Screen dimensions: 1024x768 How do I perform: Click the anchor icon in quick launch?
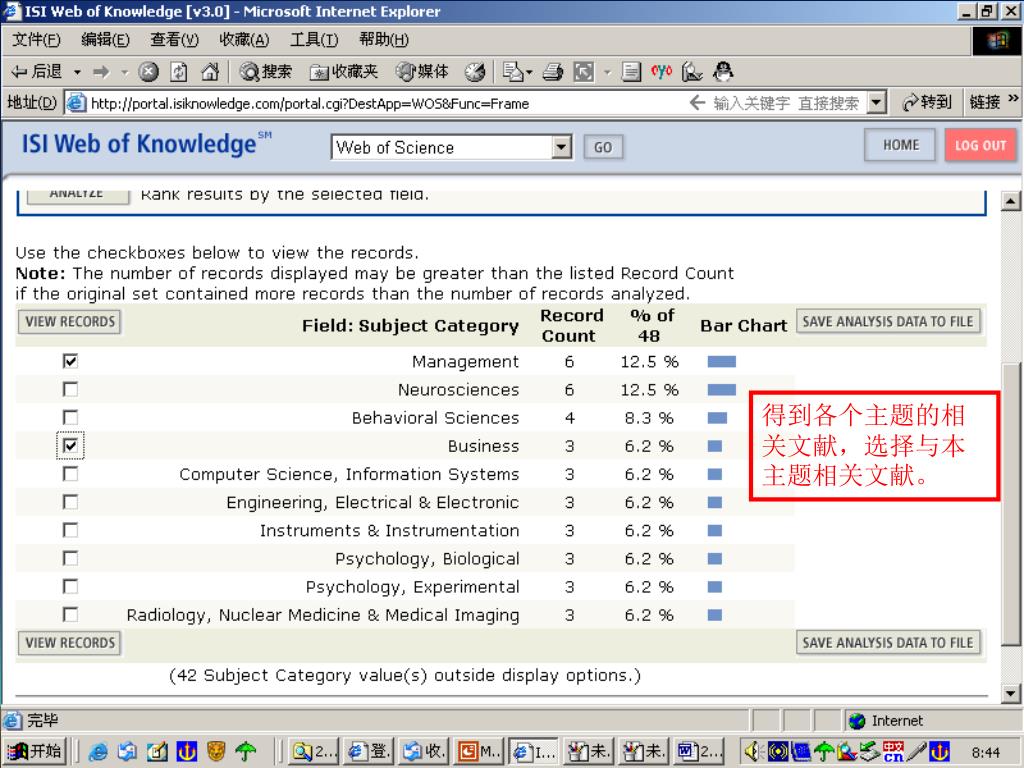(x=187, y=752)
